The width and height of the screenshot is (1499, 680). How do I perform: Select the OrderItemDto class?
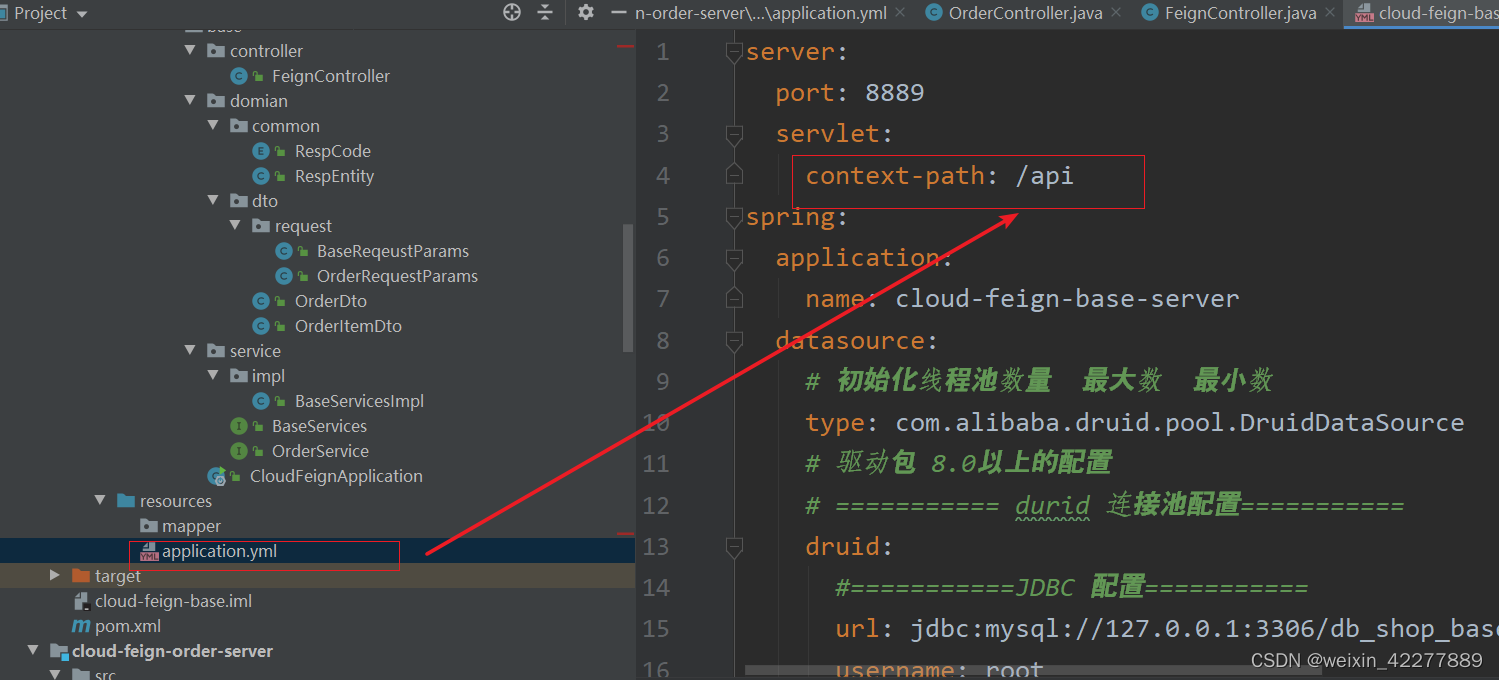coord(348,326)
